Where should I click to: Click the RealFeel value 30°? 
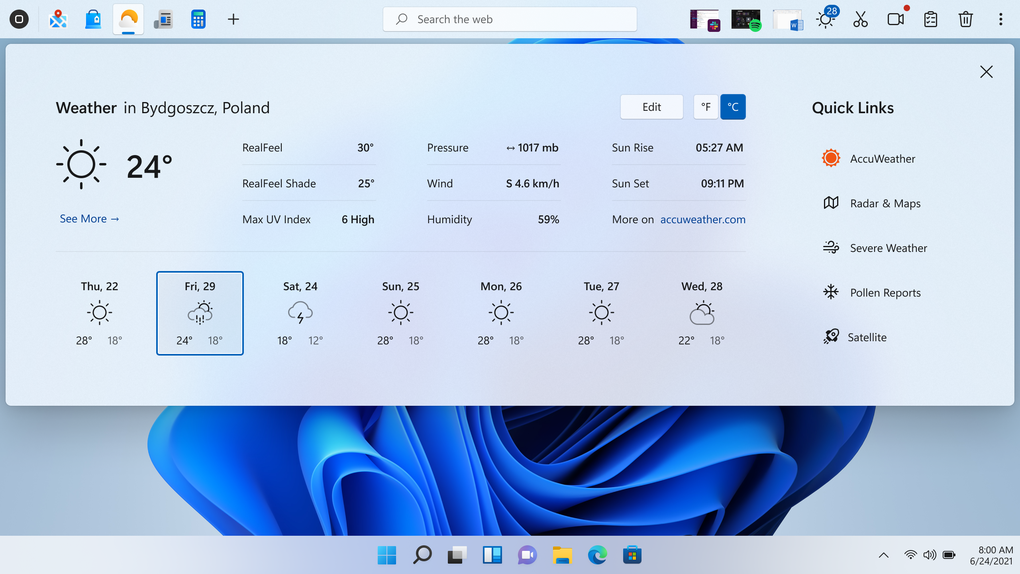click(365, 148)
